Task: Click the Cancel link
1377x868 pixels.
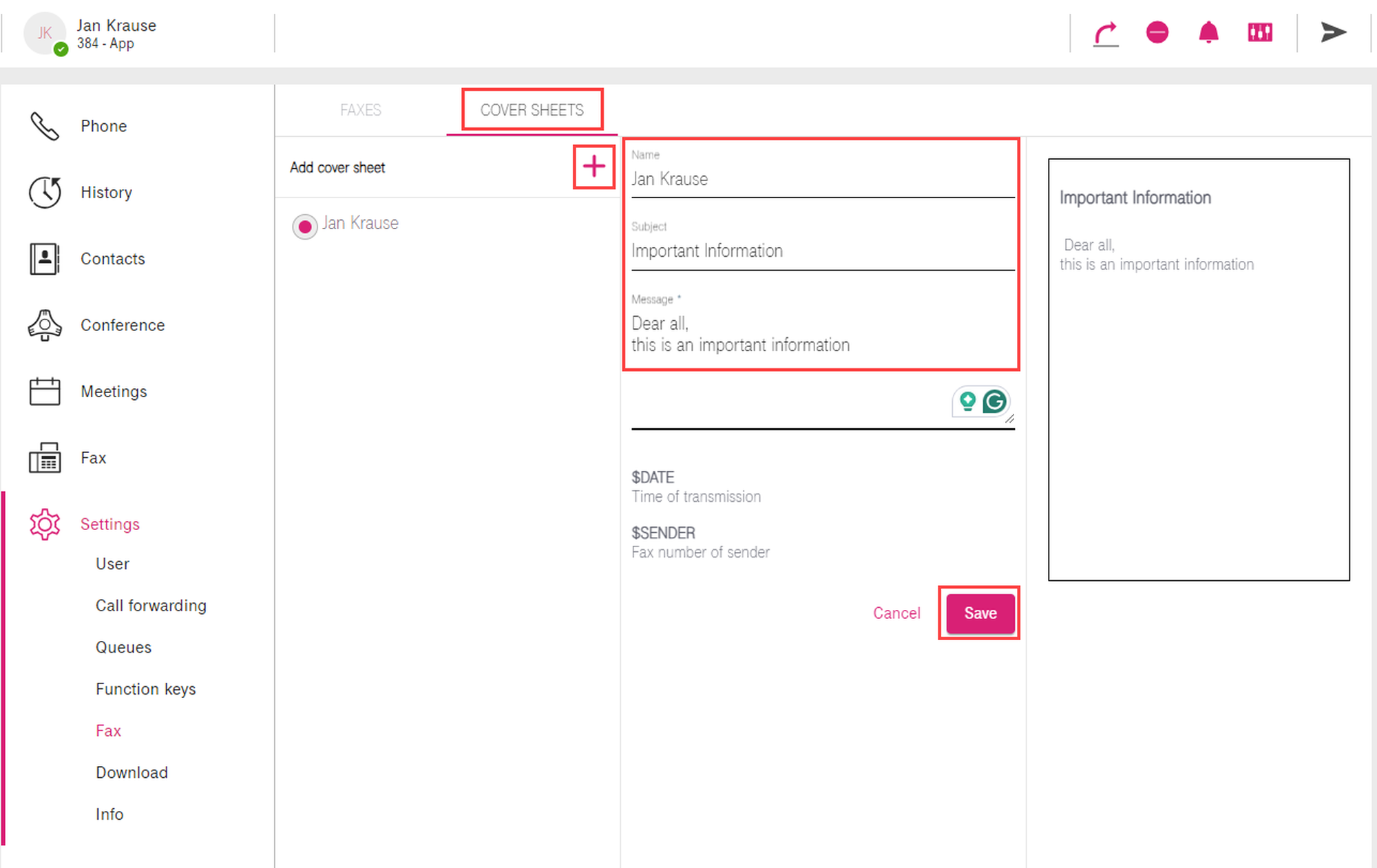Action: [x=896, y=613]
